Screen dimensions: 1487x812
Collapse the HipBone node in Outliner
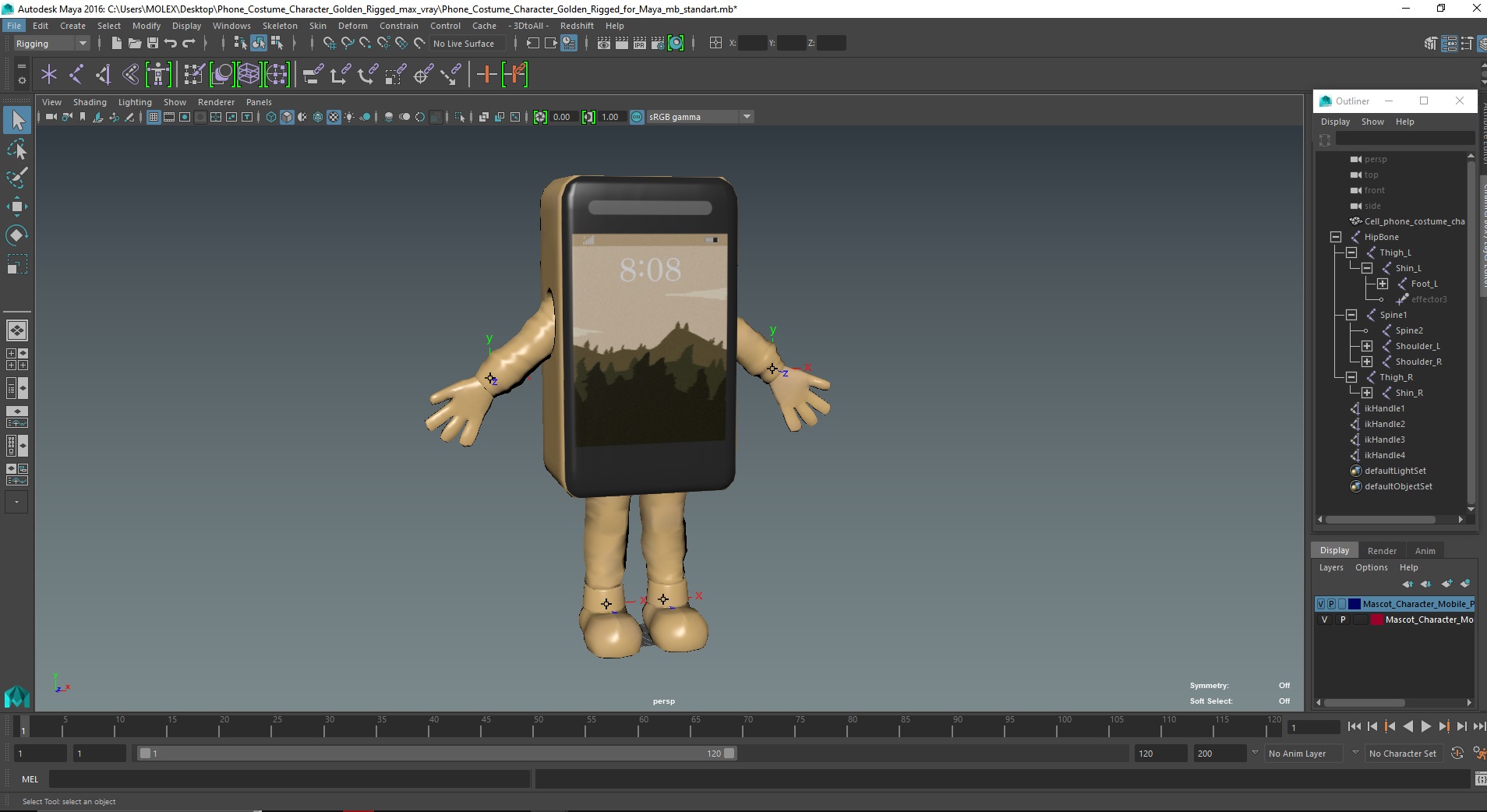(x=1336, y=237)
